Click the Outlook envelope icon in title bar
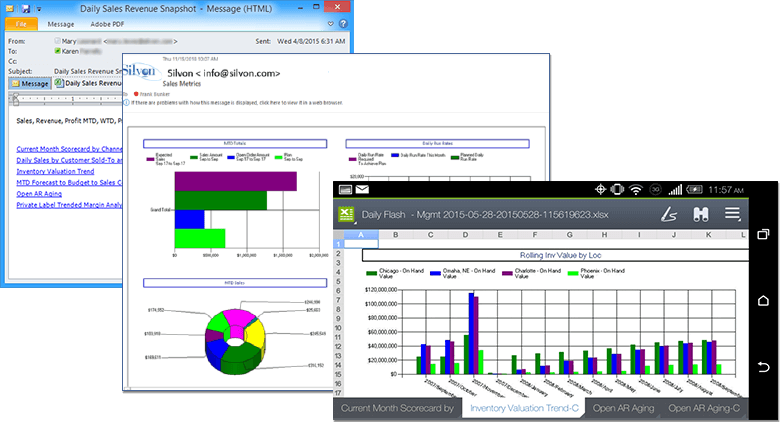The width and height of the screenshot is (780, 422). click(x=9, y=8)
